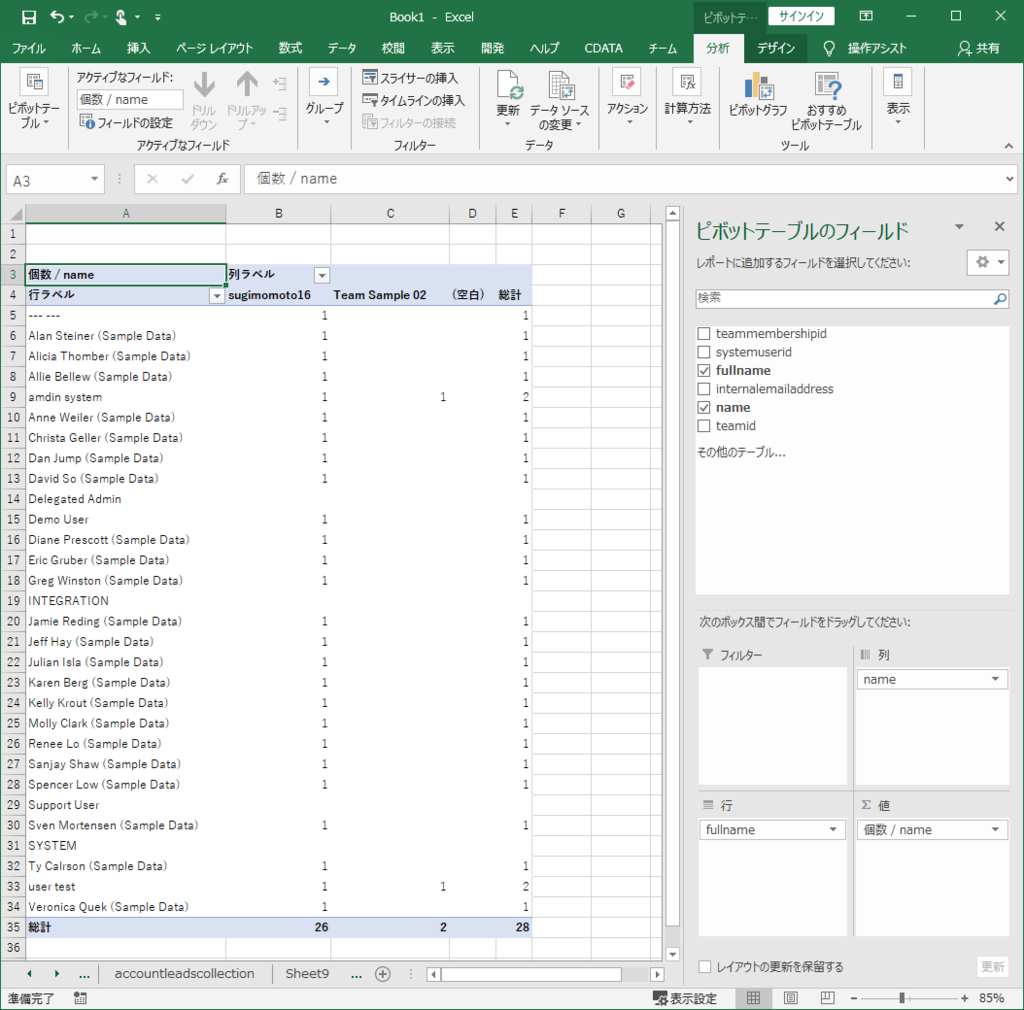Screen dimensions: 1024x1010
Task: Adjust the zoom slider handle
Action: click(902, 998)
